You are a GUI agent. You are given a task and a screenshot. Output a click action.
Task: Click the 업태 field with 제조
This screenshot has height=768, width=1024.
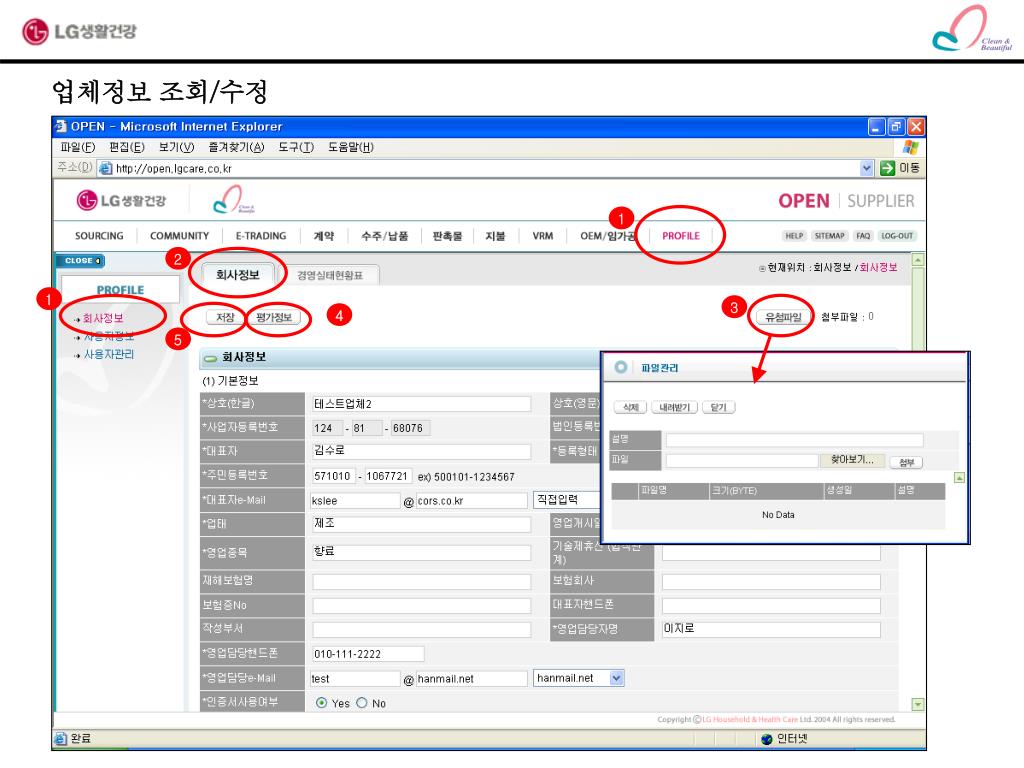(421, 524)
